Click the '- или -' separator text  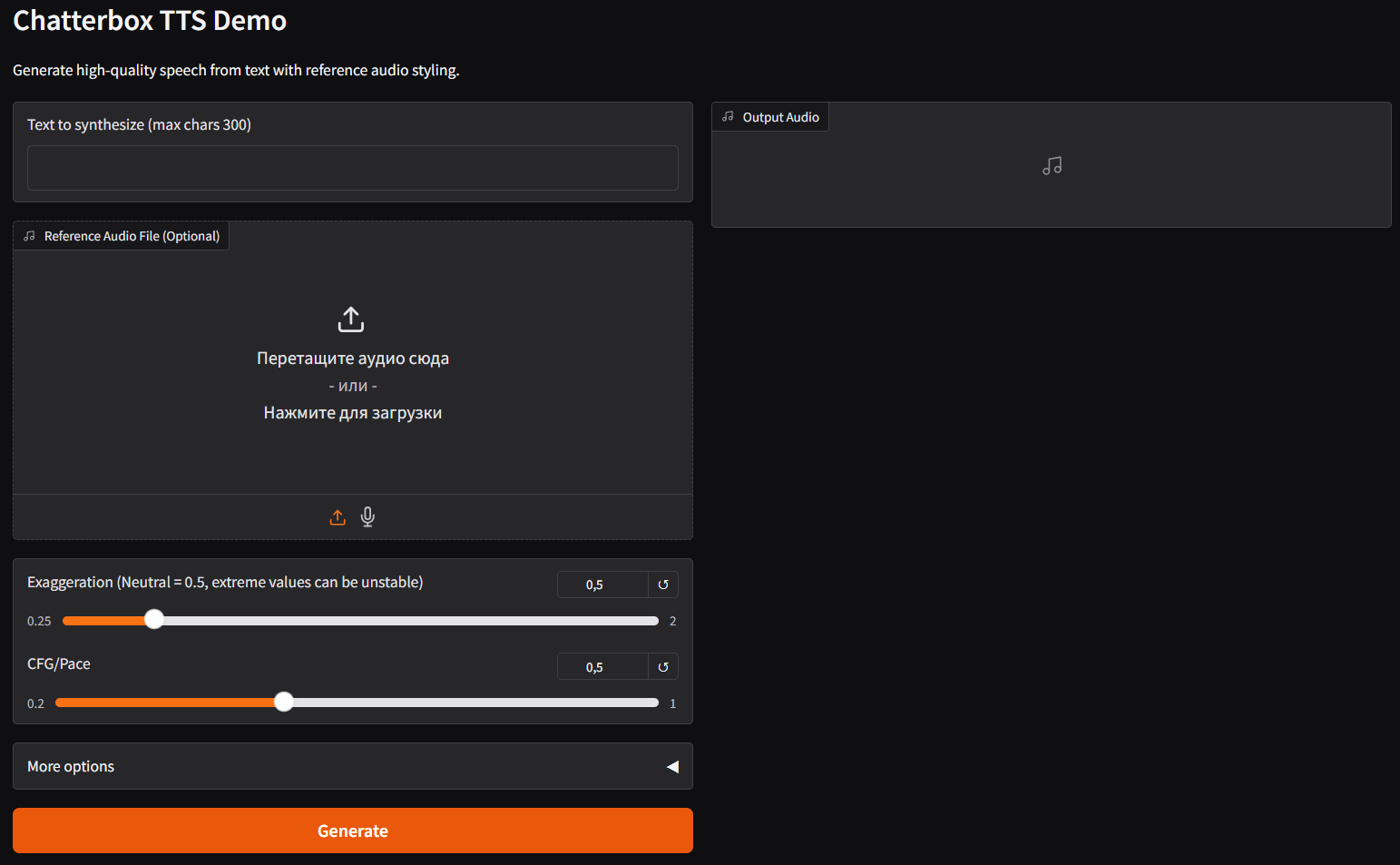coord(353,386)
